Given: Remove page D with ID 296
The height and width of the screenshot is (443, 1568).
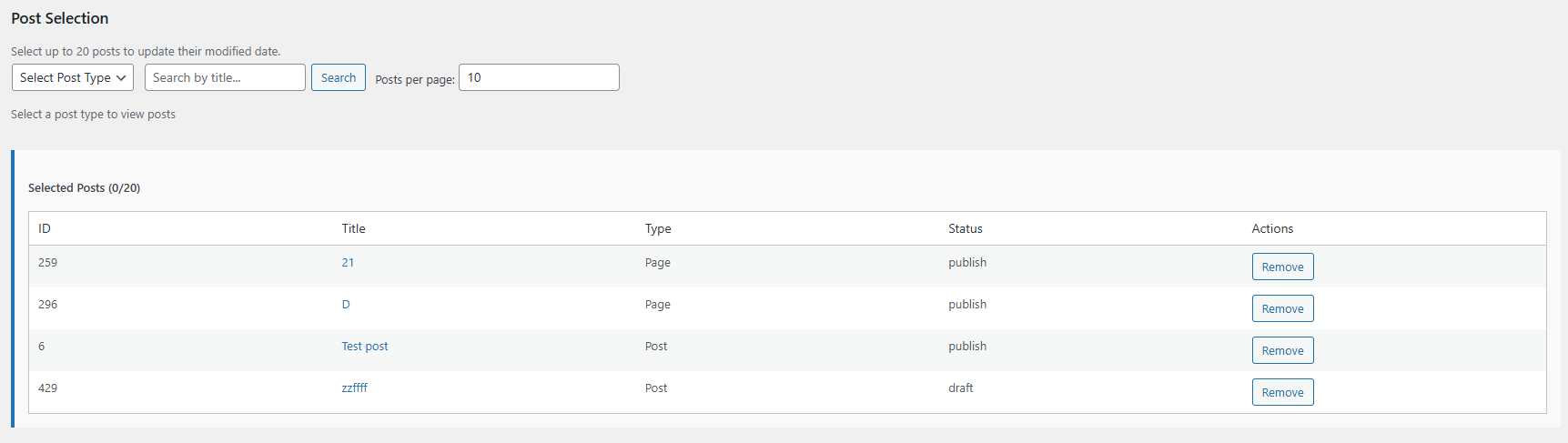Looking at the screenshot, I should coord(1282,308).
